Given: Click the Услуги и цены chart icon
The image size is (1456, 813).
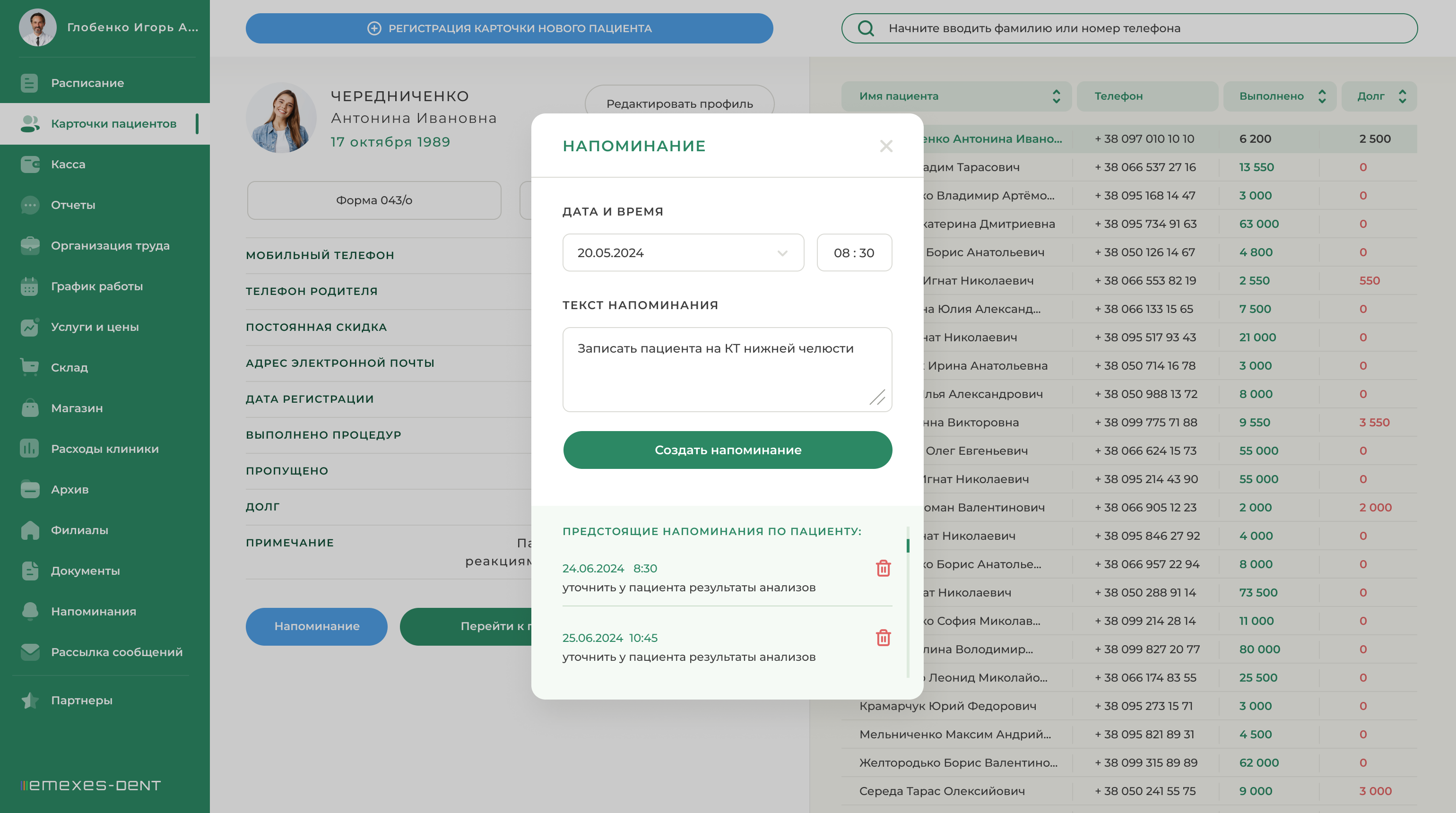Looking at the screenshot, I should click(x=29, y=327).
